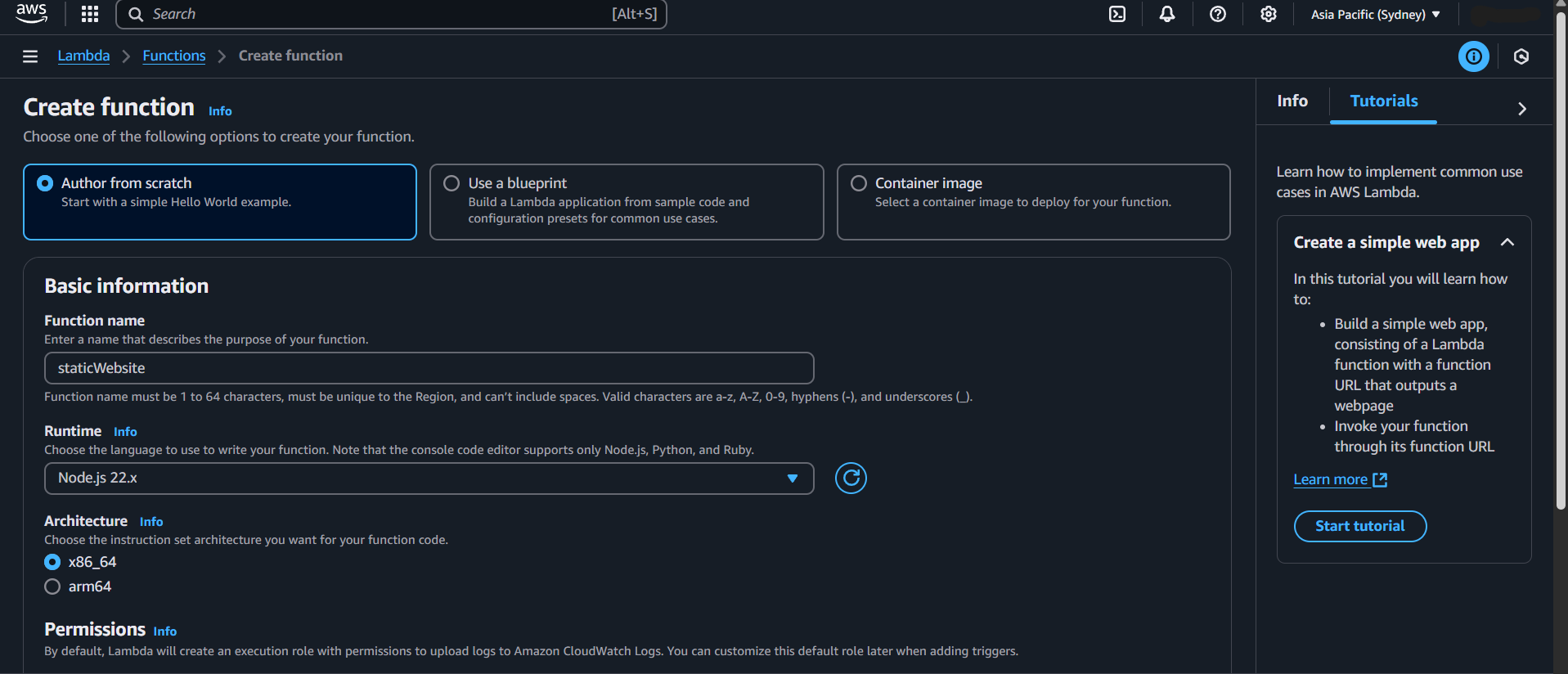This screenshot has height=674, width=1568.
Task: Click the search magnifier icon
Action: coord(136,15)
